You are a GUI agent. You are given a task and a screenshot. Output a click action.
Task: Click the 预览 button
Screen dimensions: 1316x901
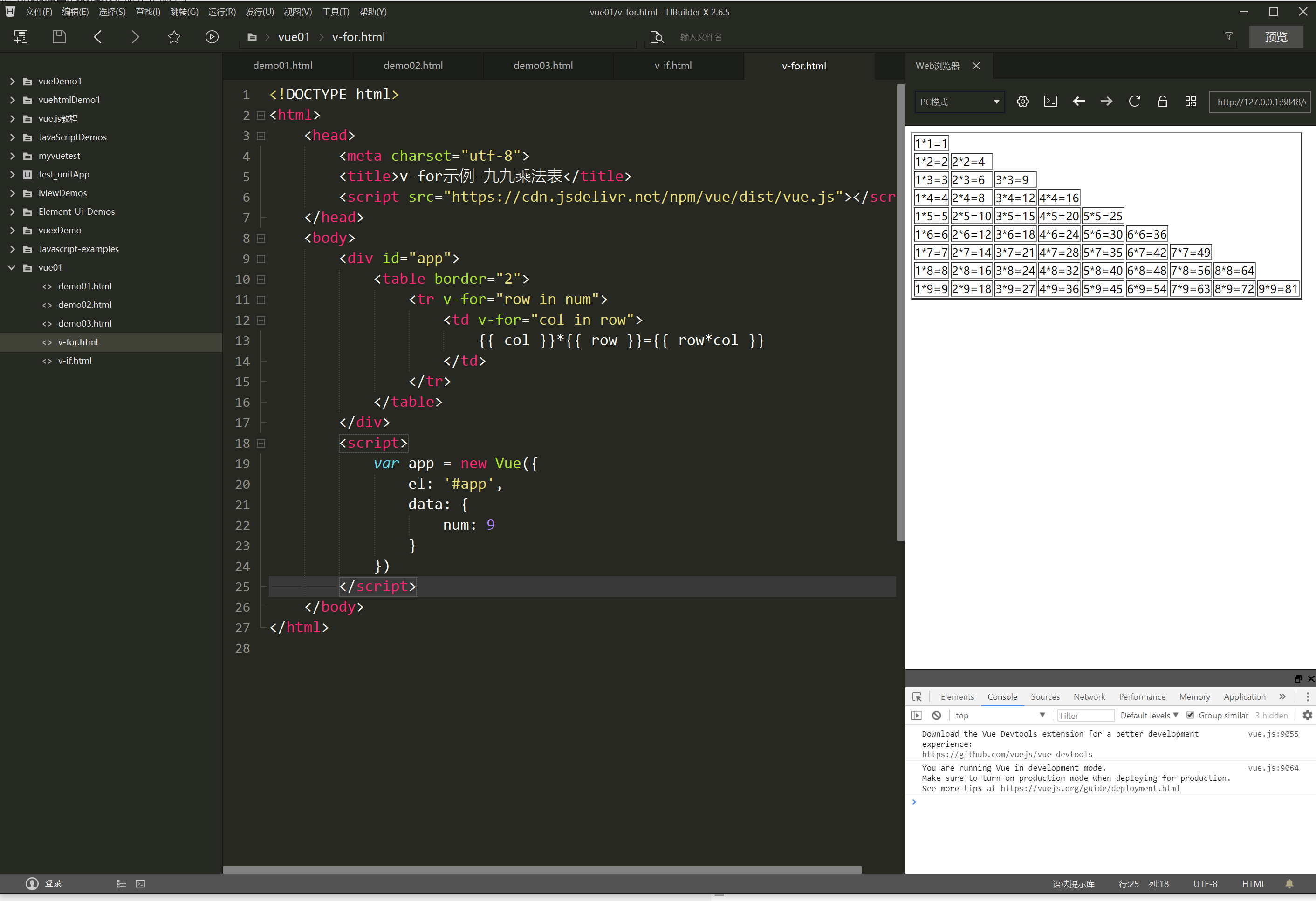(1276, 37)
